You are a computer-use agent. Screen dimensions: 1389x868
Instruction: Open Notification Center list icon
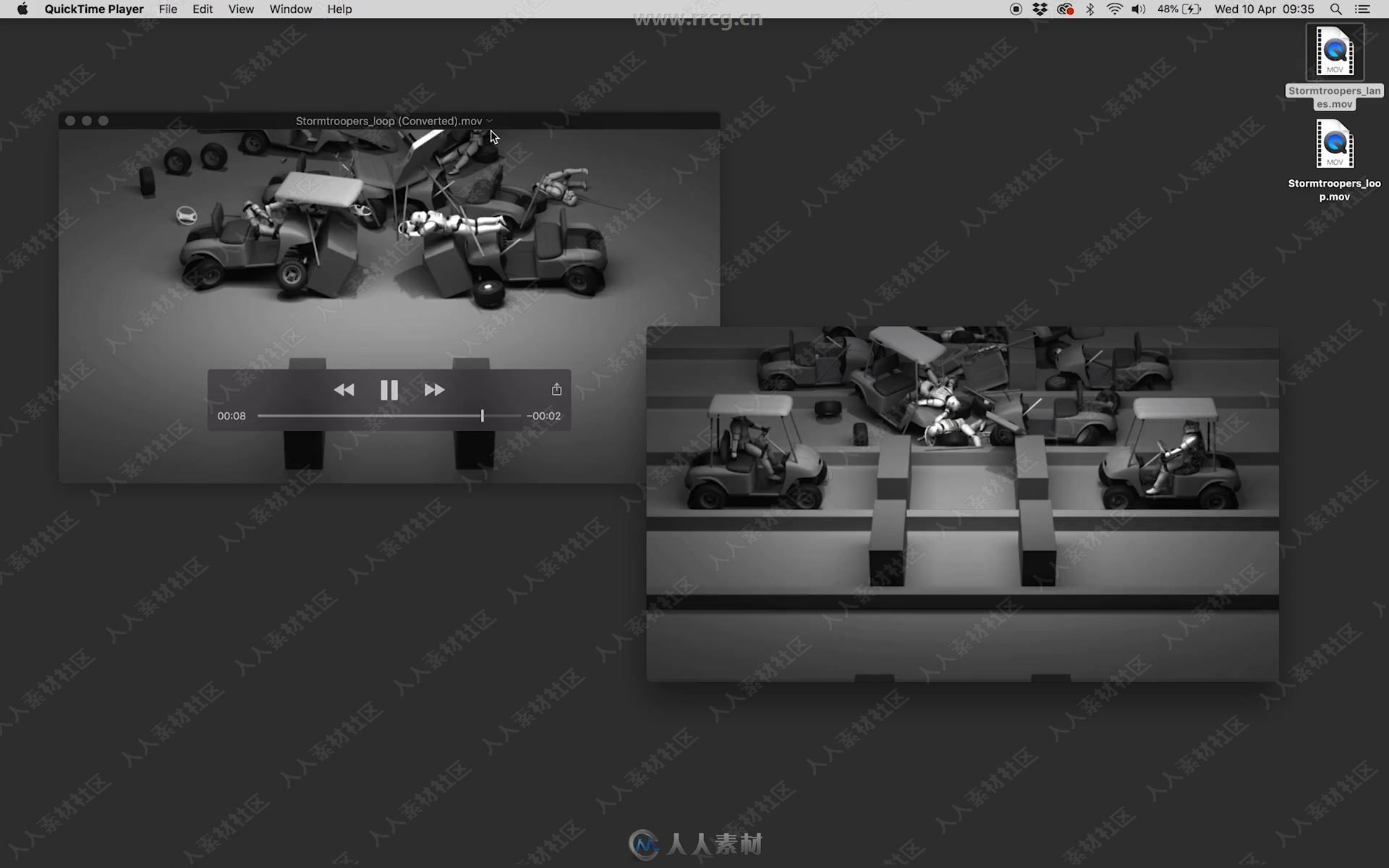tap(1362, 9)
